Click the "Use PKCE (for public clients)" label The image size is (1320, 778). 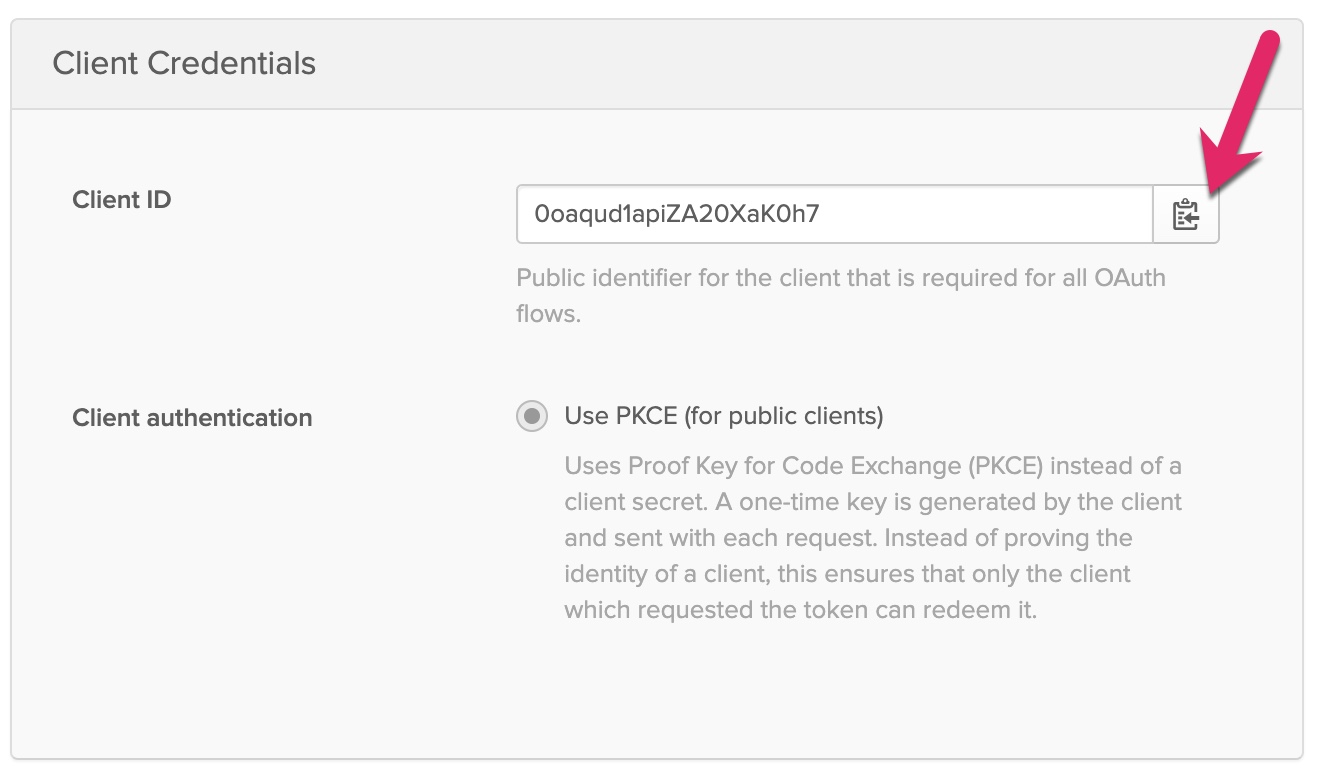point(723,415)
